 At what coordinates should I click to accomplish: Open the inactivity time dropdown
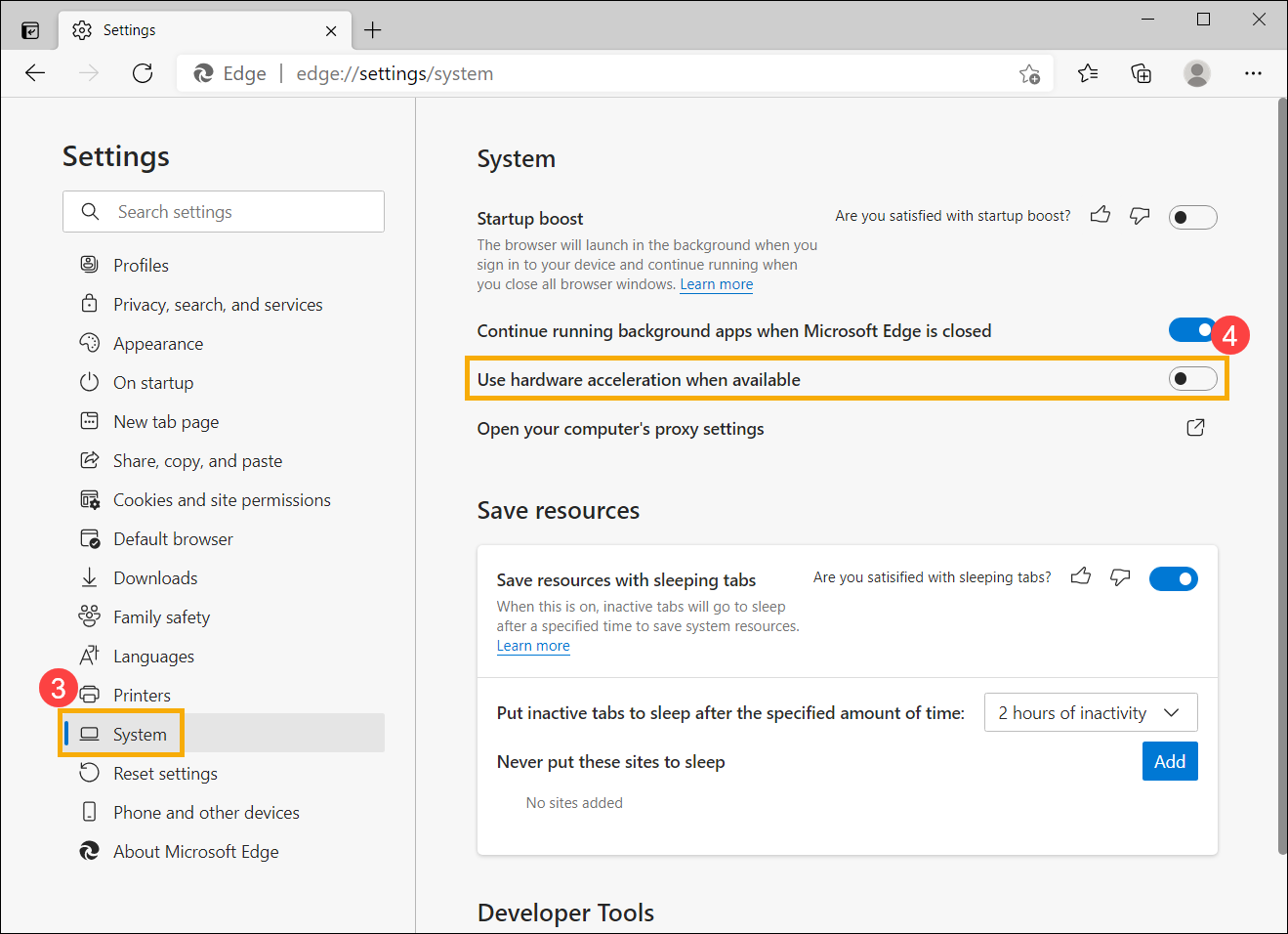click(x=1090, y=712)
